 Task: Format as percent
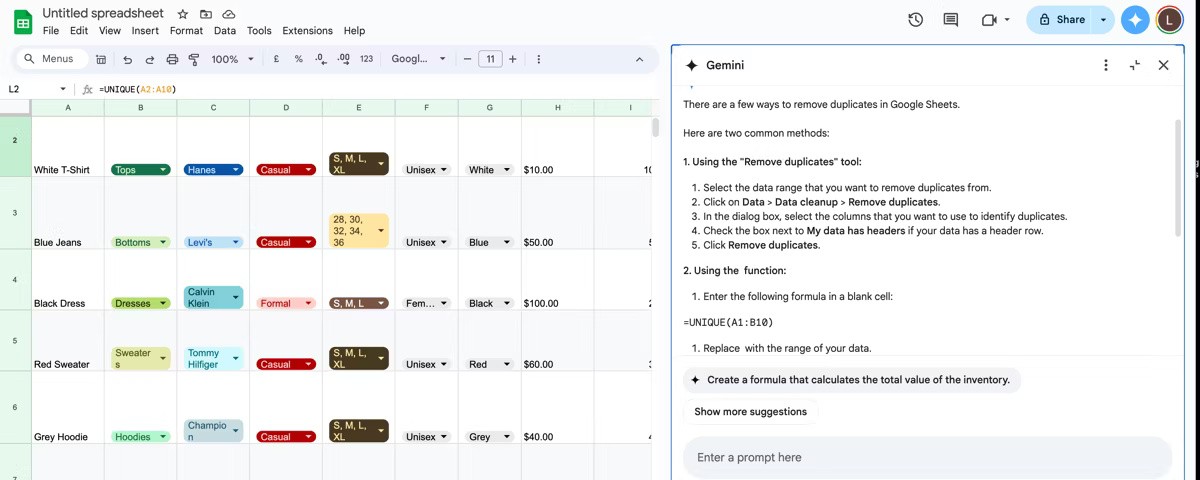point(298,59)
